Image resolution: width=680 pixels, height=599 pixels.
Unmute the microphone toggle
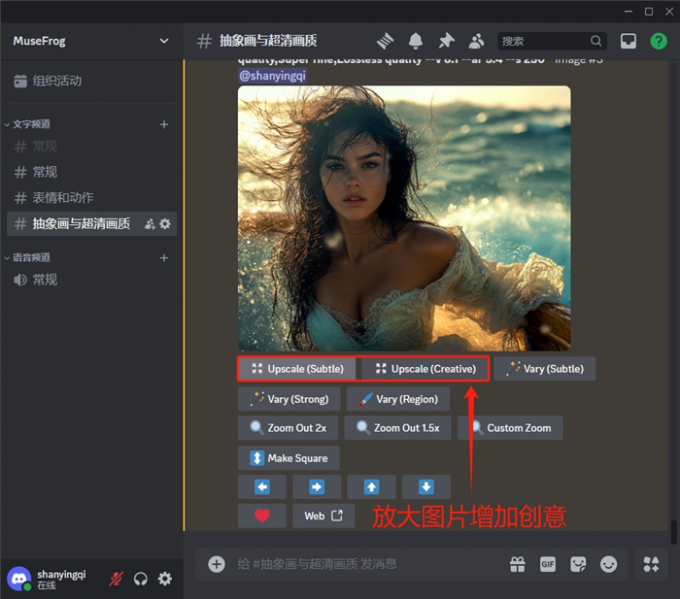click(116, 579)
